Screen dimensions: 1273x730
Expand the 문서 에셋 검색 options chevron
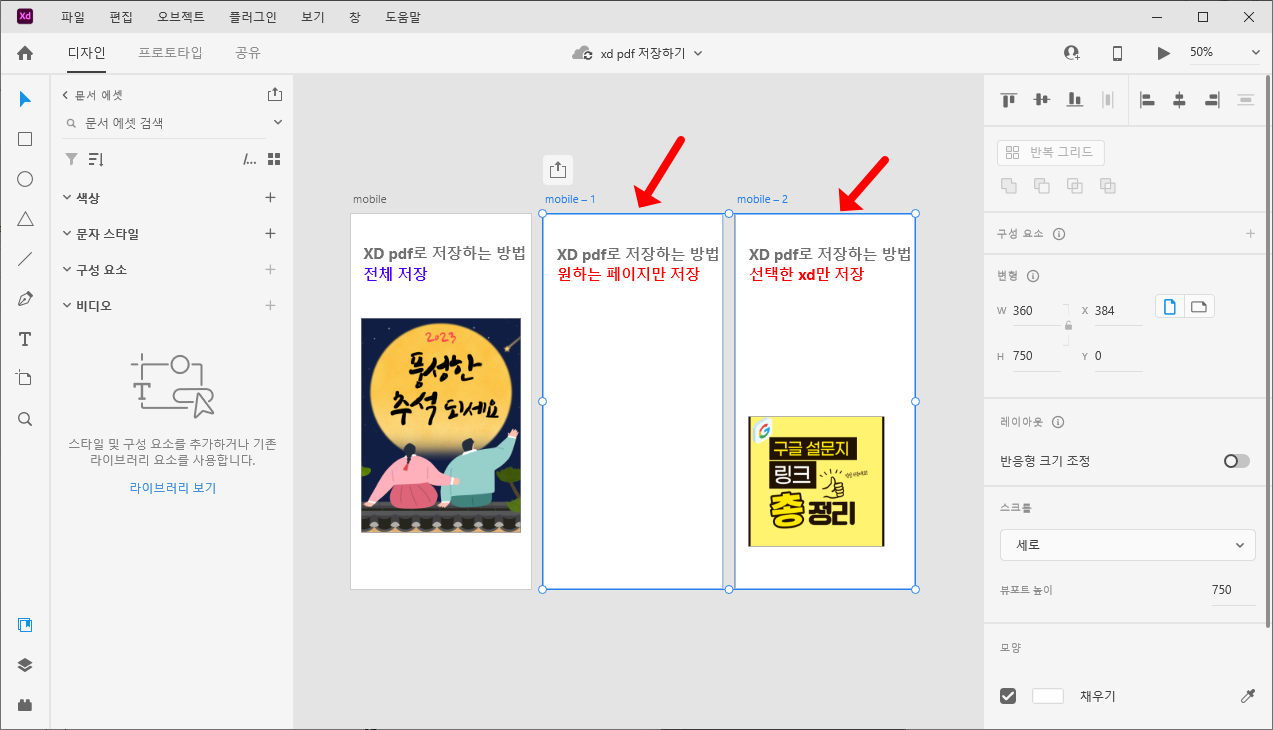click(x=276, y=123)
